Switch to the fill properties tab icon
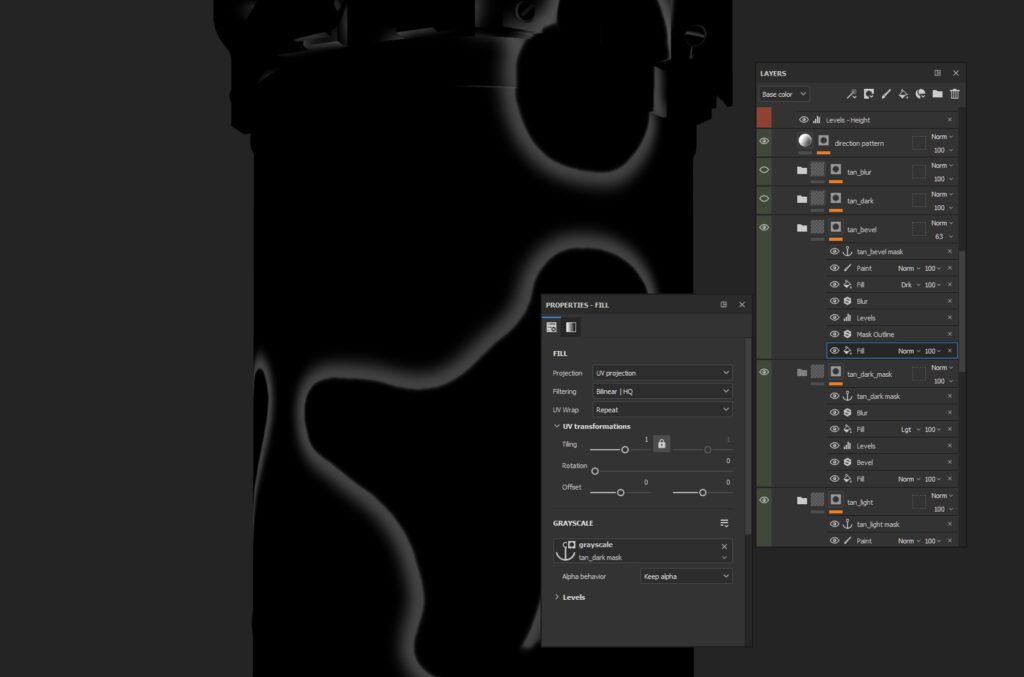 [x=552, y=327]
